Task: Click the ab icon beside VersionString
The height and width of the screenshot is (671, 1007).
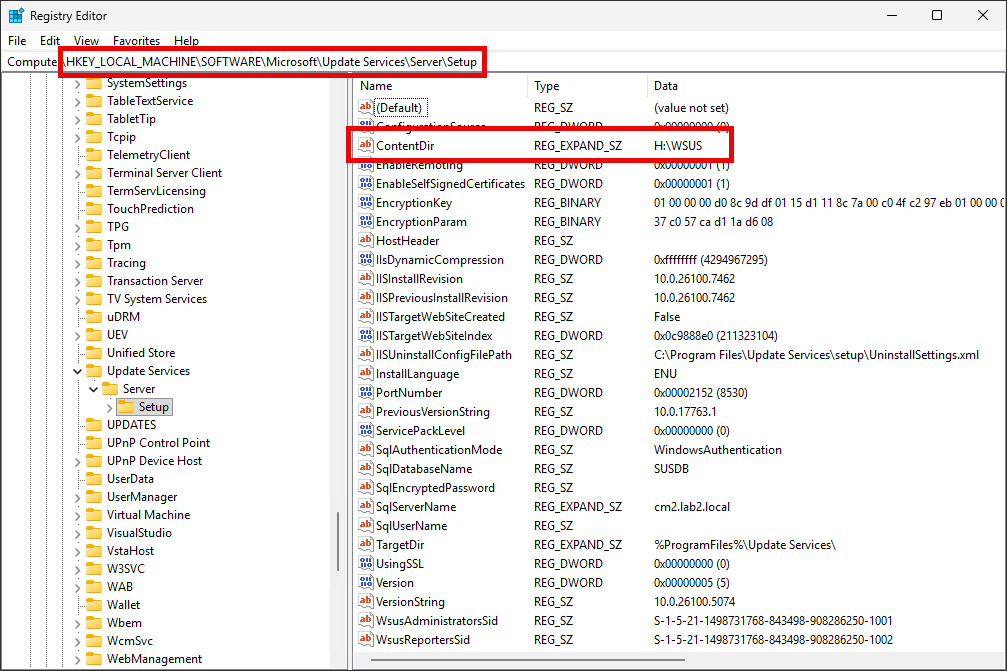Action: coord(364,601)
